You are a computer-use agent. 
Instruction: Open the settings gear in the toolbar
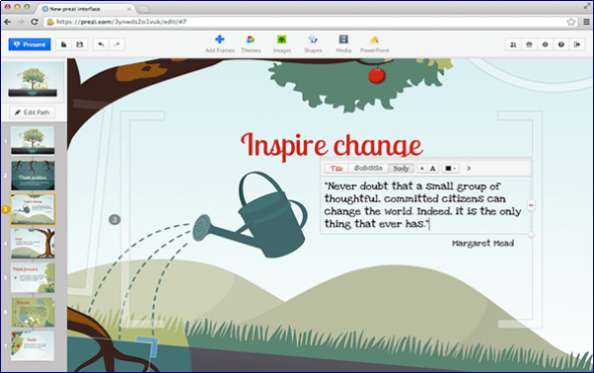[545, 44]
